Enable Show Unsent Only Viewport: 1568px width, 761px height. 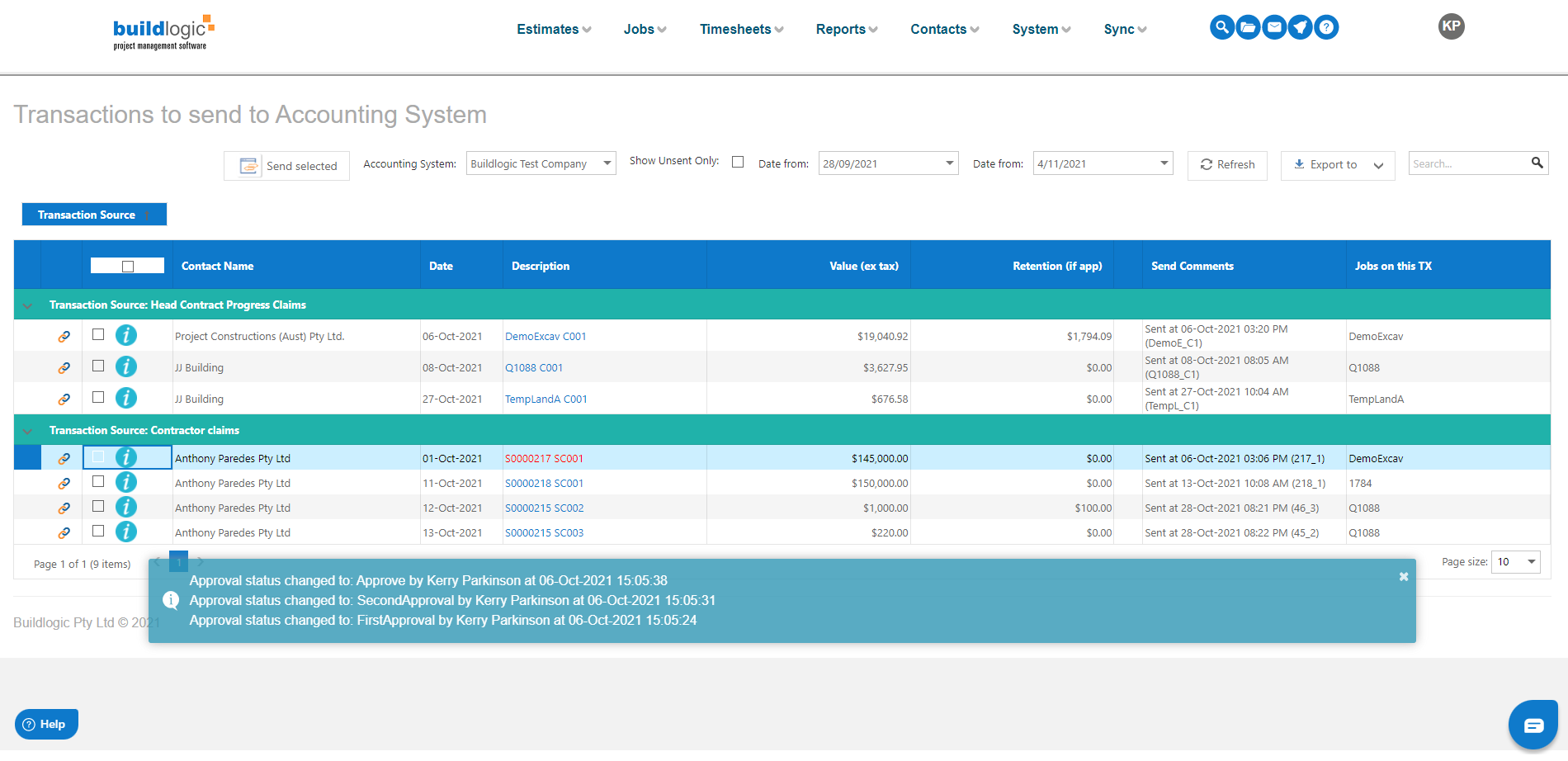(x=738, y=162)
